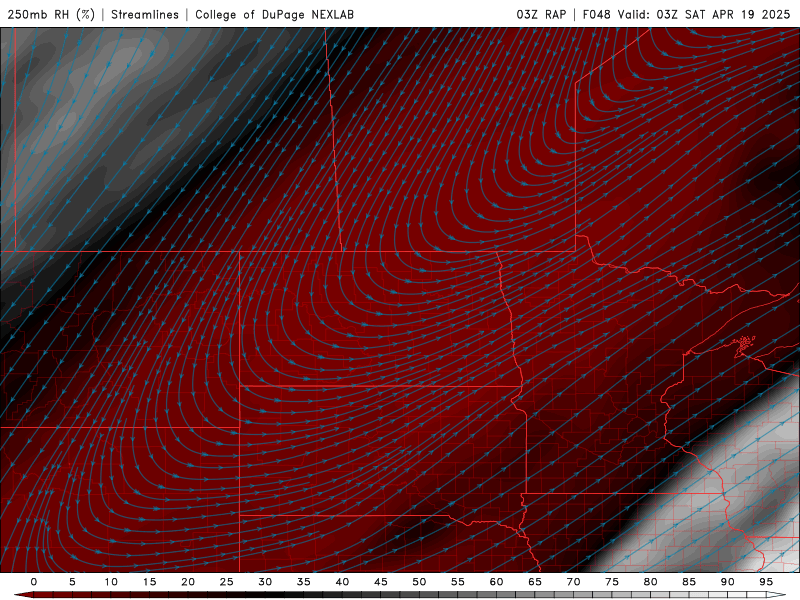
Task: Click the "30" colorbar scale label
Action: pos(265,582)
